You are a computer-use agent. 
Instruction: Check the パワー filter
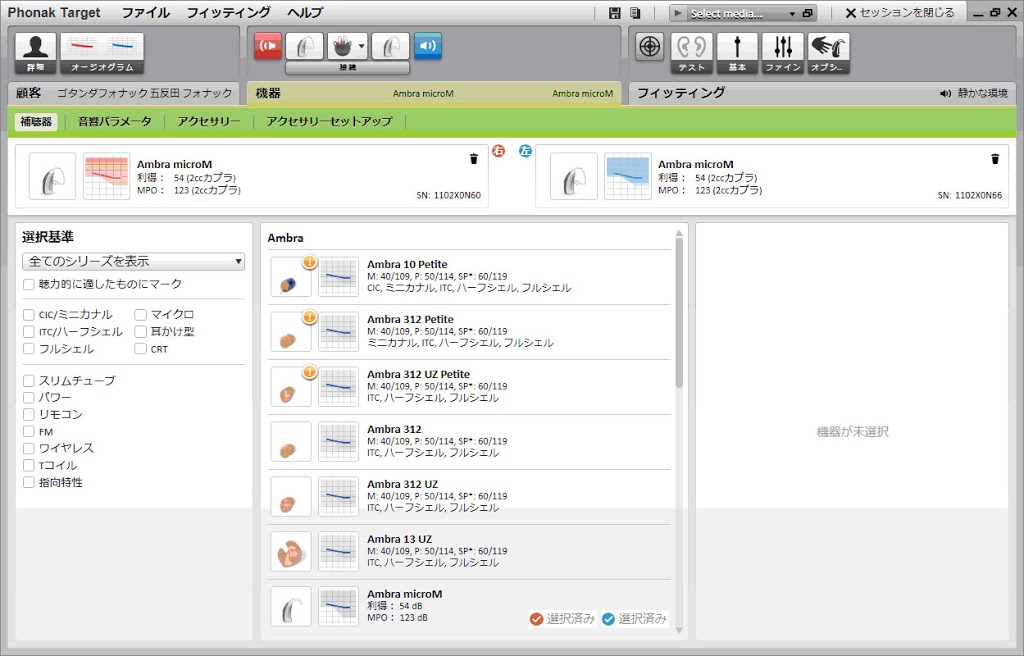coord(29,397)
